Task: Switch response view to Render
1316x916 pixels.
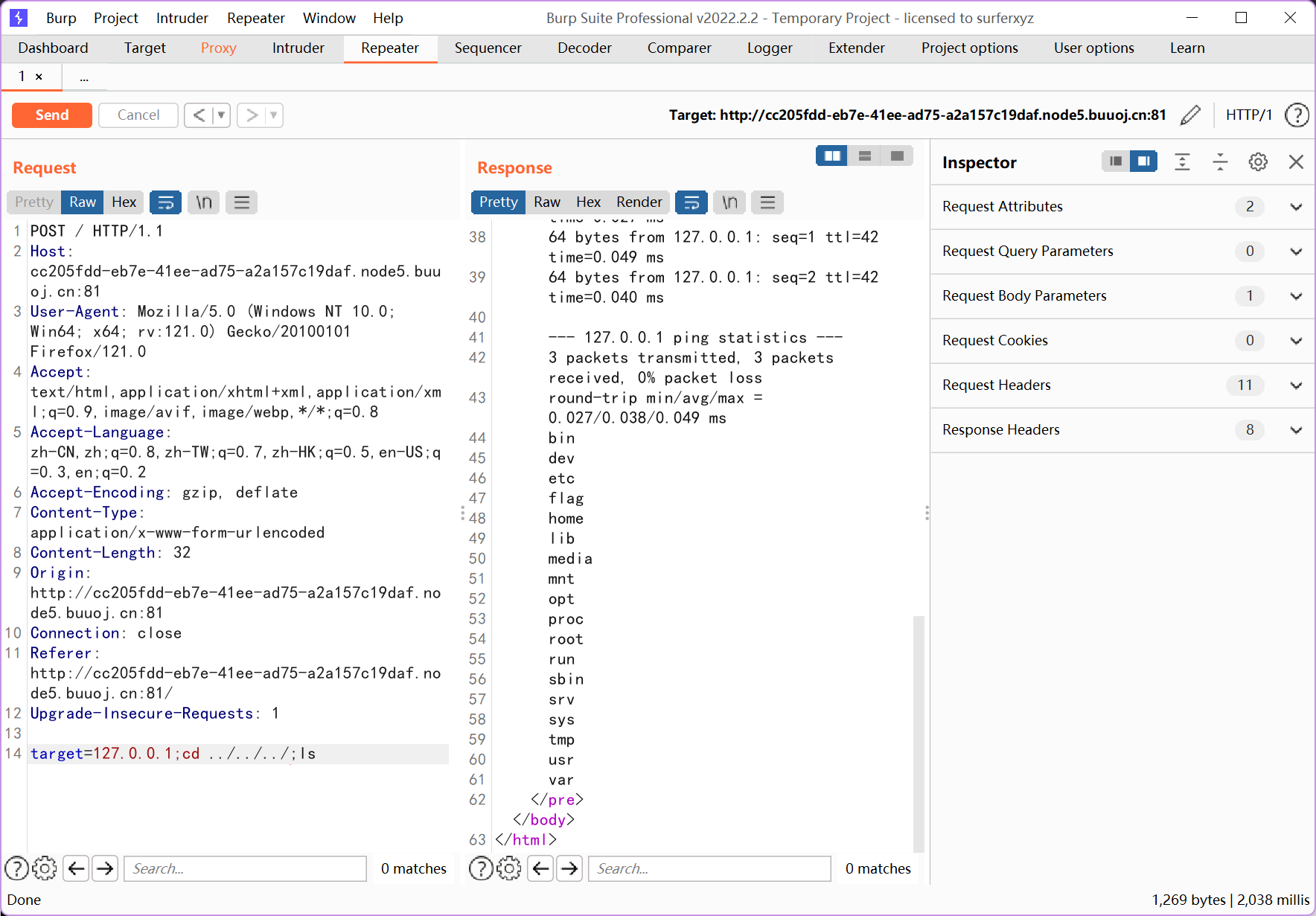Action: click(x=639, y=202)
